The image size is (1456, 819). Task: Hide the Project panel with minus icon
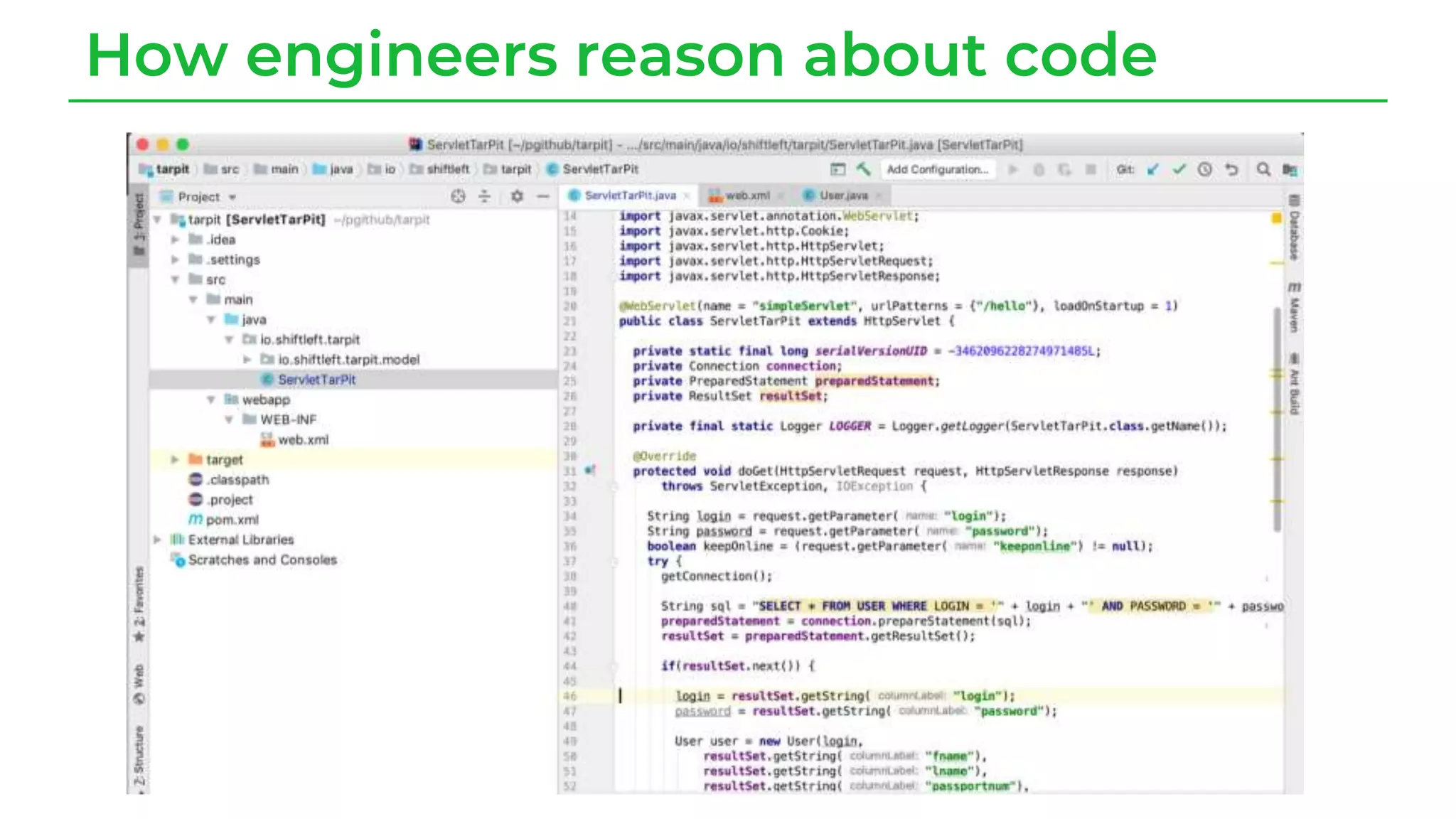(543, 196)
